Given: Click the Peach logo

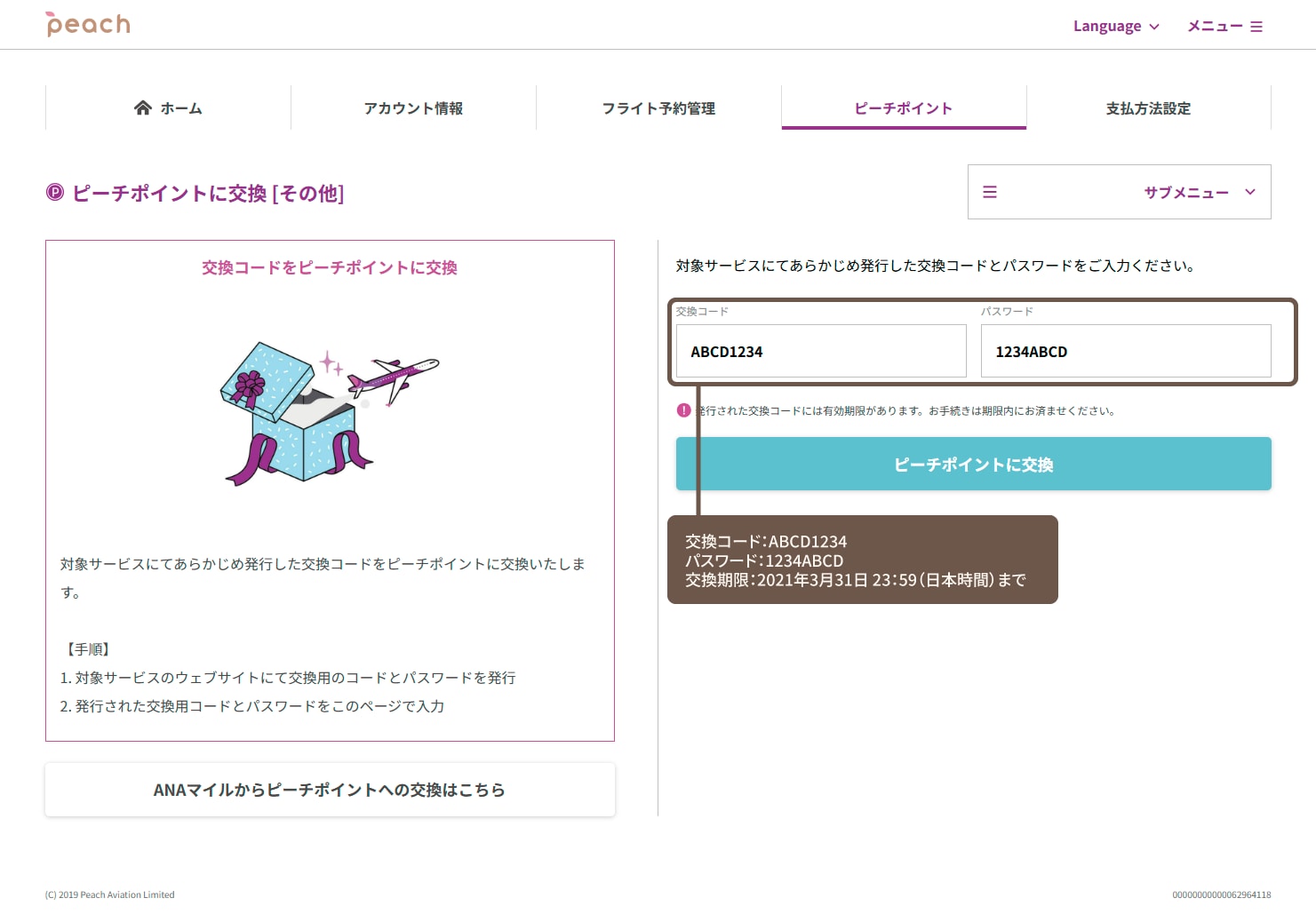Looking at the screenshot, I should (88, 24).
